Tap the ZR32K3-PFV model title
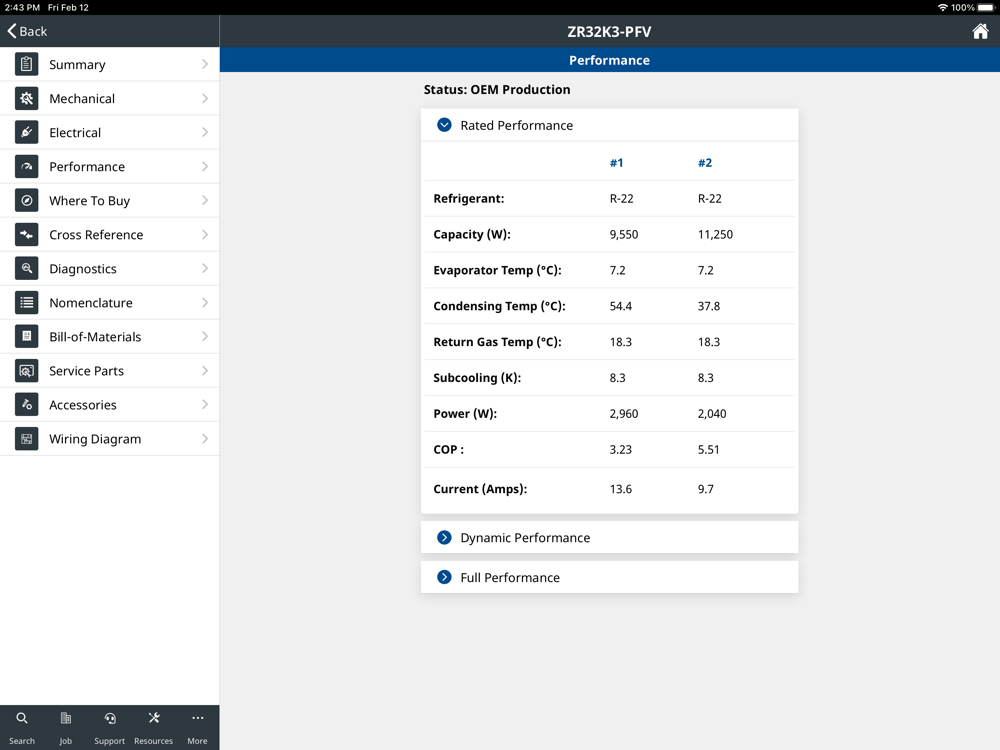This screenshot has width=1000, height=750. [x=609, y=32]
